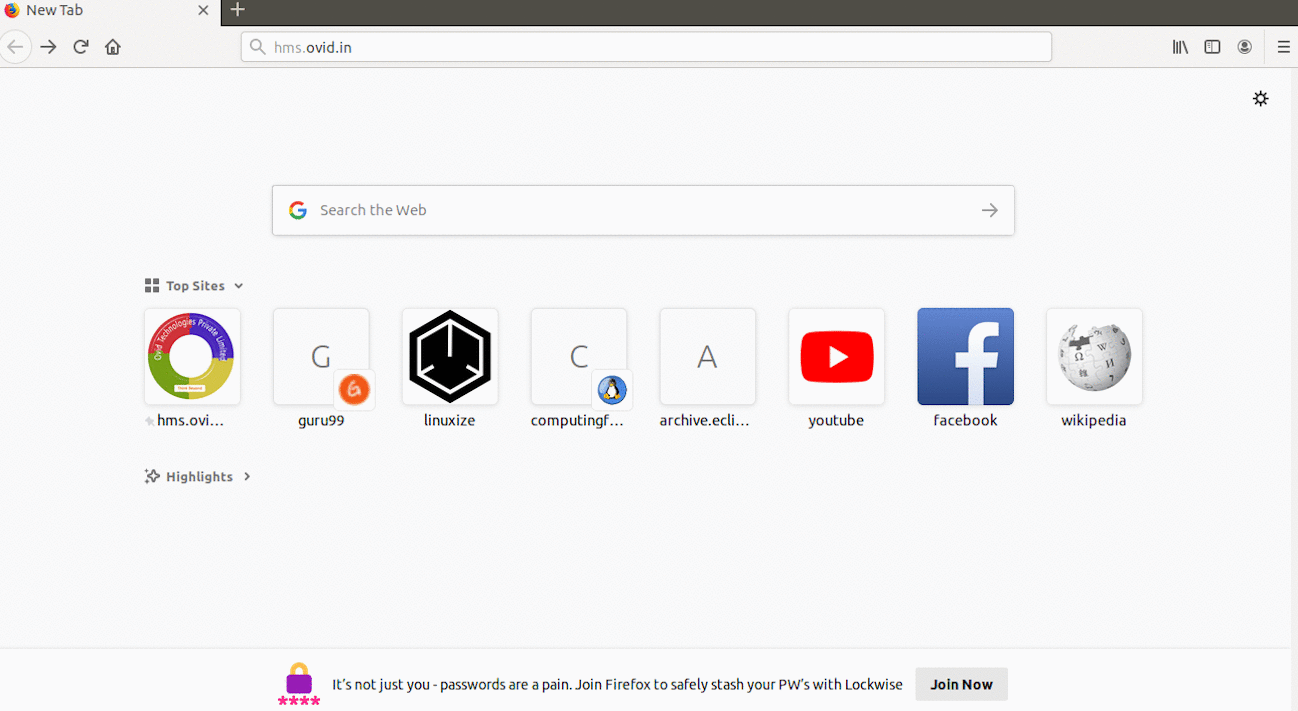Viewport: 1298px width, 711px height.
Task: Click the Join Now button
Action: [x=961, y=684]
